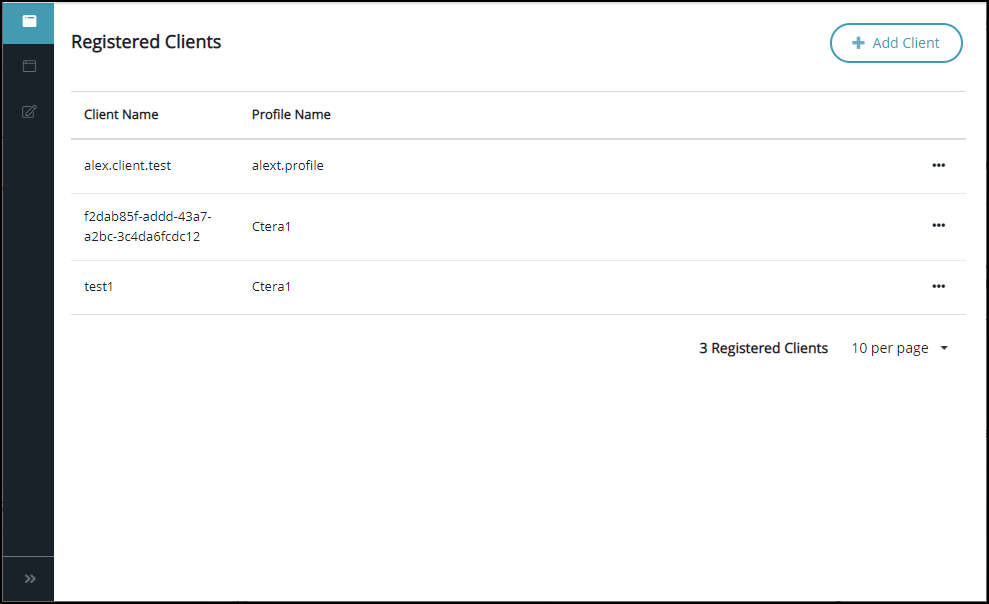Select the f2dab85f-addd-43a7 client entry

point(148,226)
